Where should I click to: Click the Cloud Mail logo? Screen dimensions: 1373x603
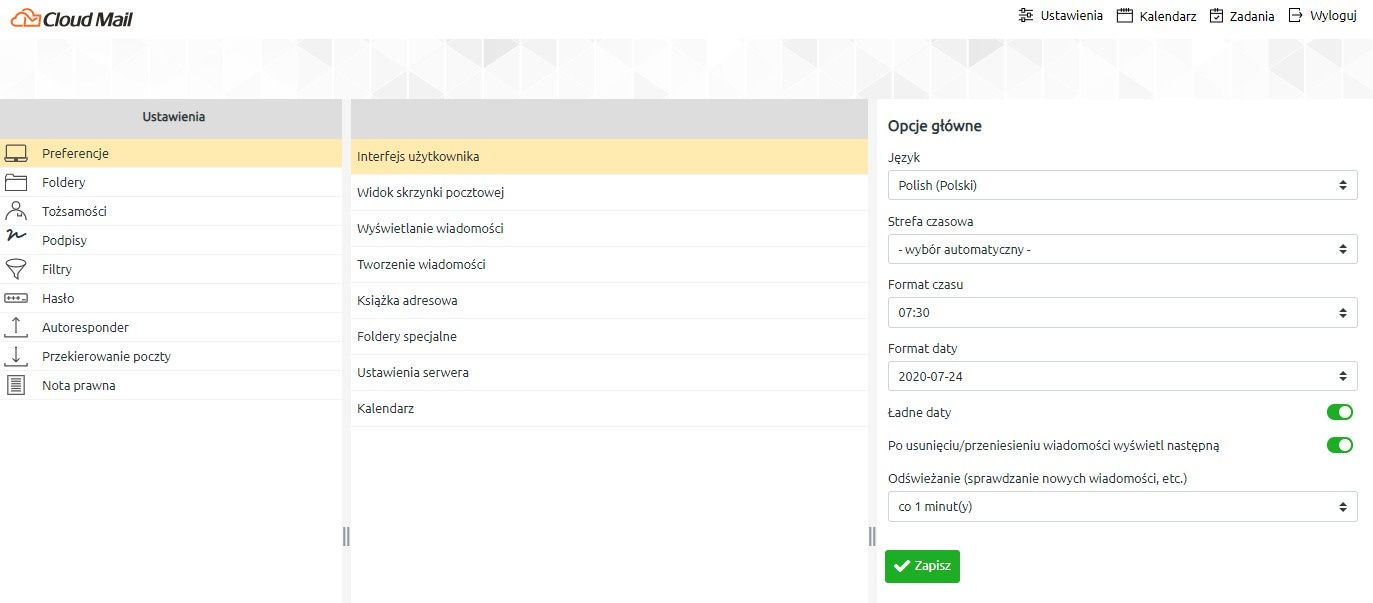coord(72,18)
